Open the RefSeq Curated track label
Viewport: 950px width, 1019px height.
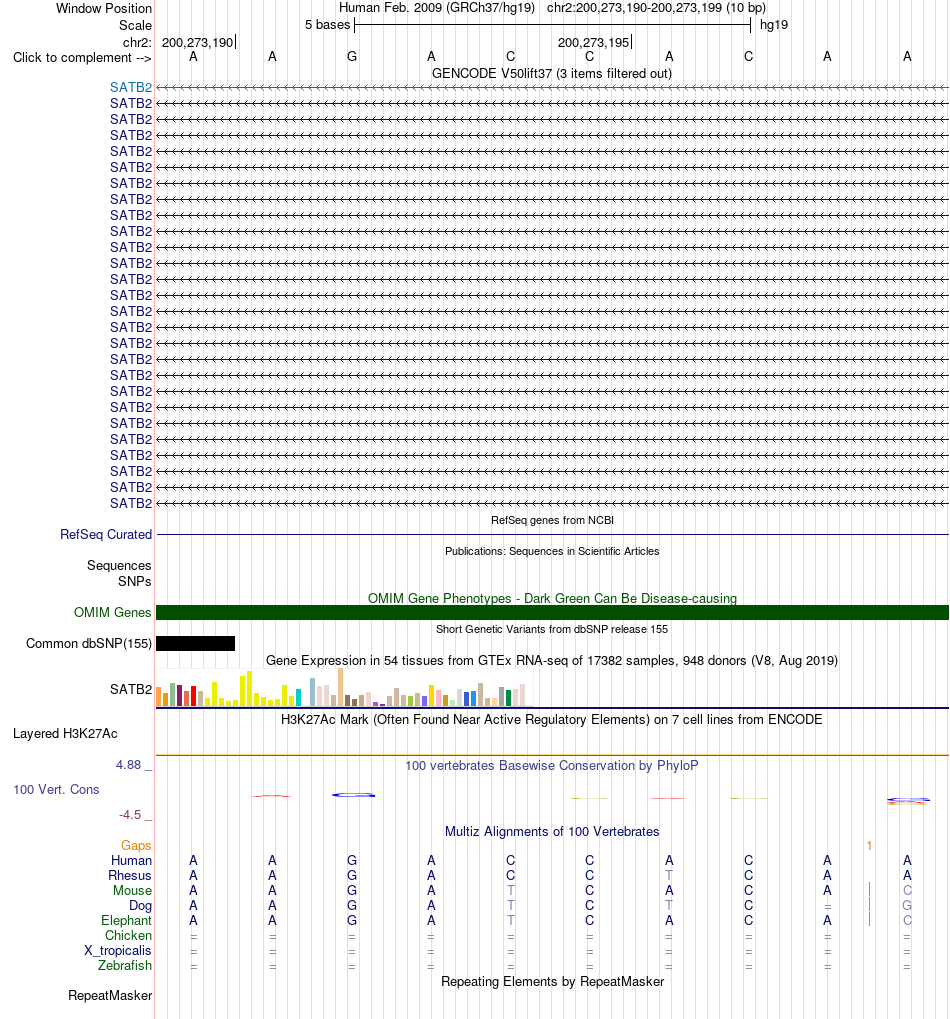(x=106, y=534)
